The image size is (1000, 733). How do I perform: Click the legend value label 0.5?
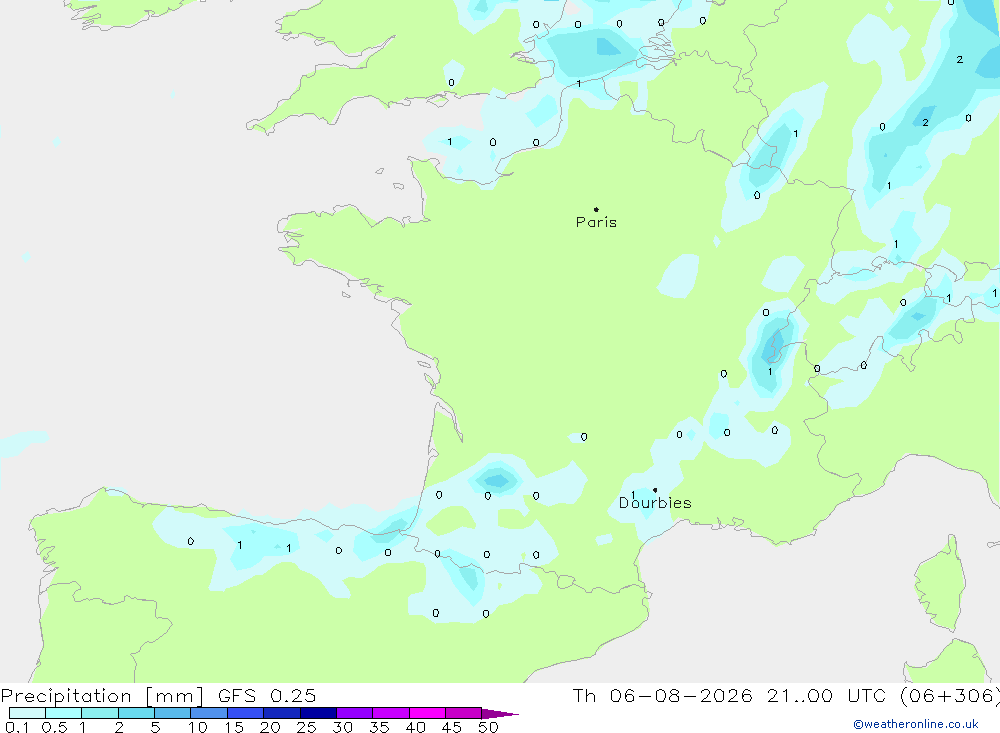[x=54, y=727]
